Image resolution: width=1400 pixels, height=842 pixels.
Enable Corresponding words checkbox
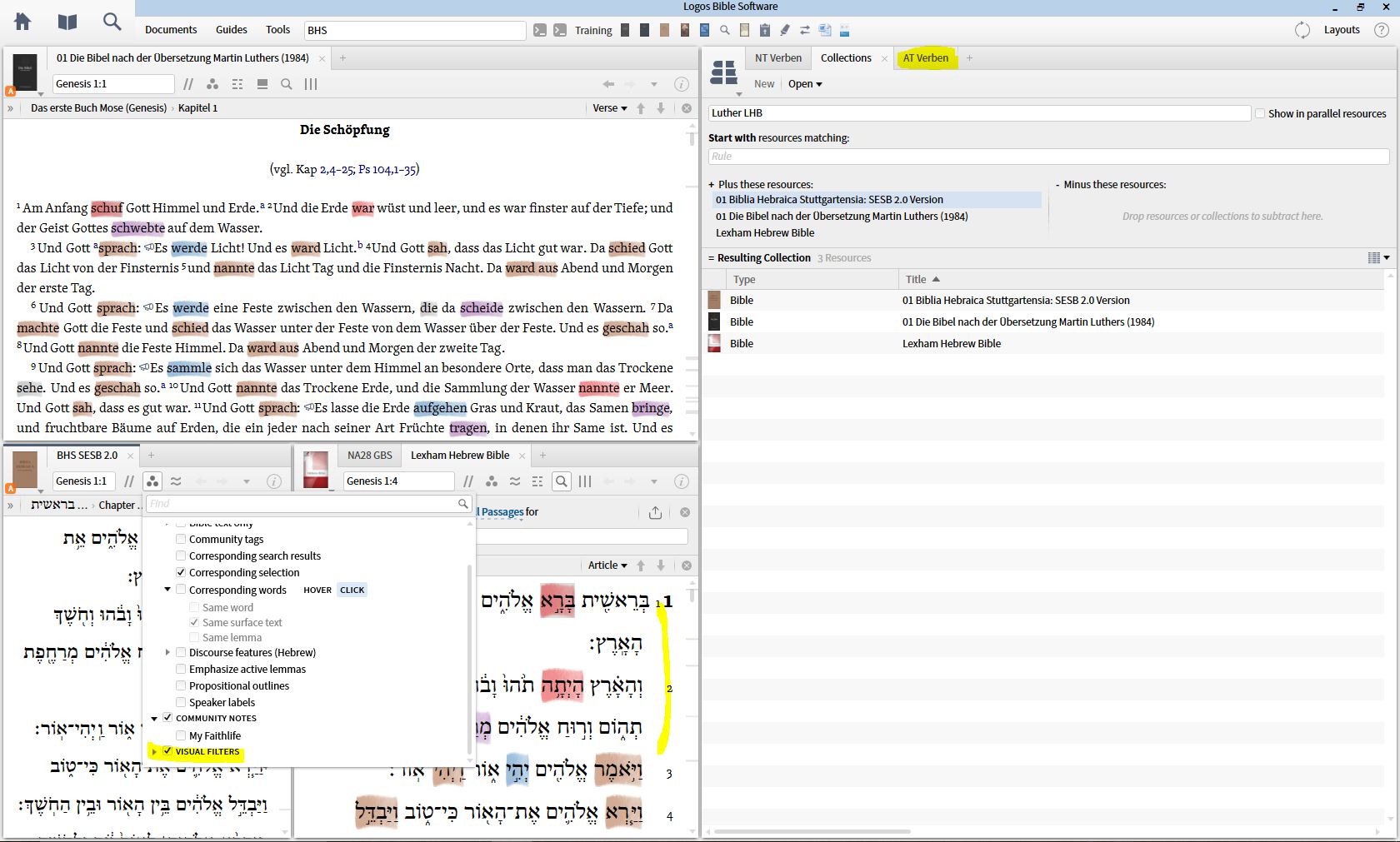tap(181, 590)
